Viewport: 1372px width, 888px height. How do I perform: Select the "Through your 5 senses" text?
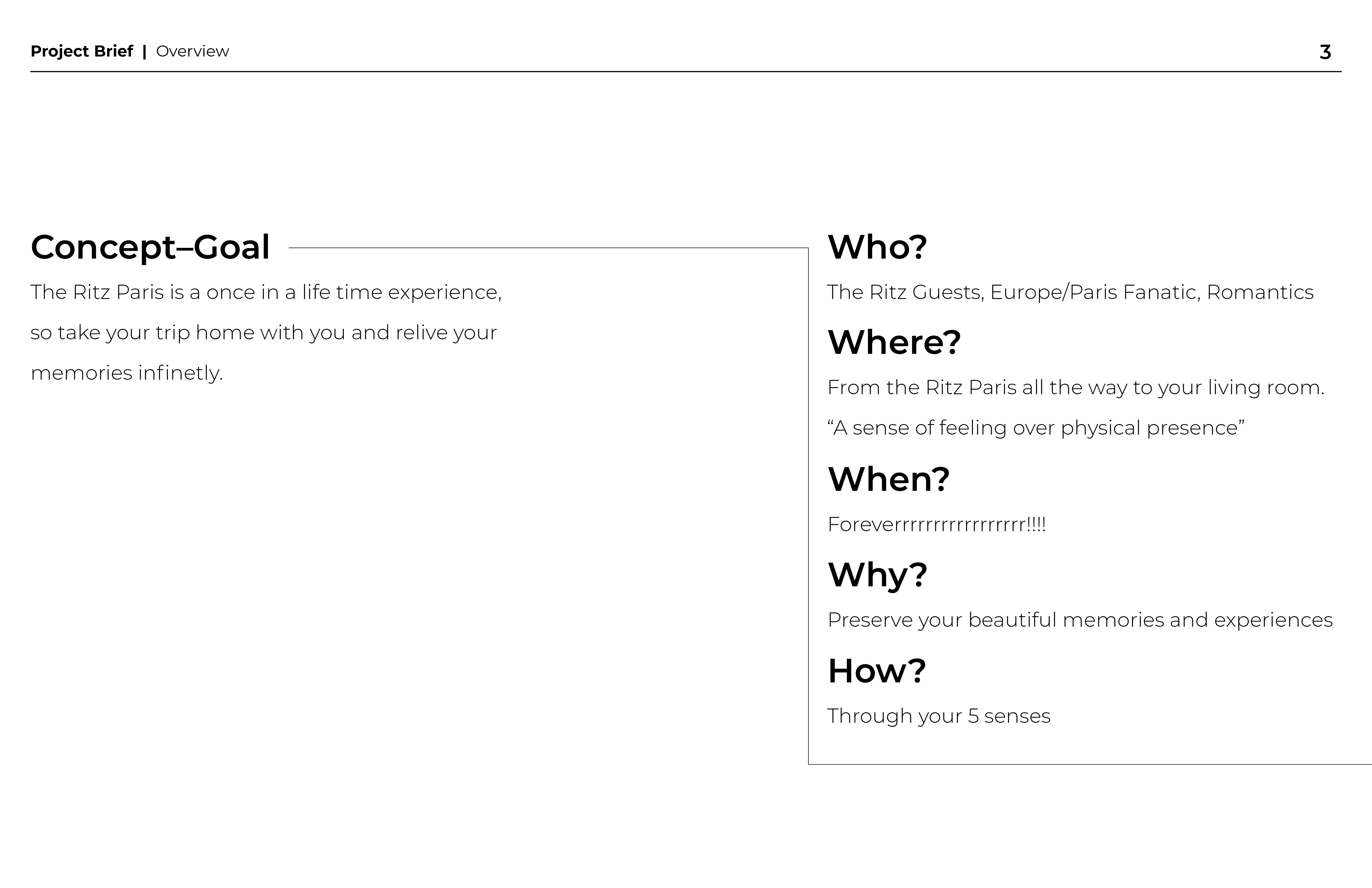pos(939,716)
